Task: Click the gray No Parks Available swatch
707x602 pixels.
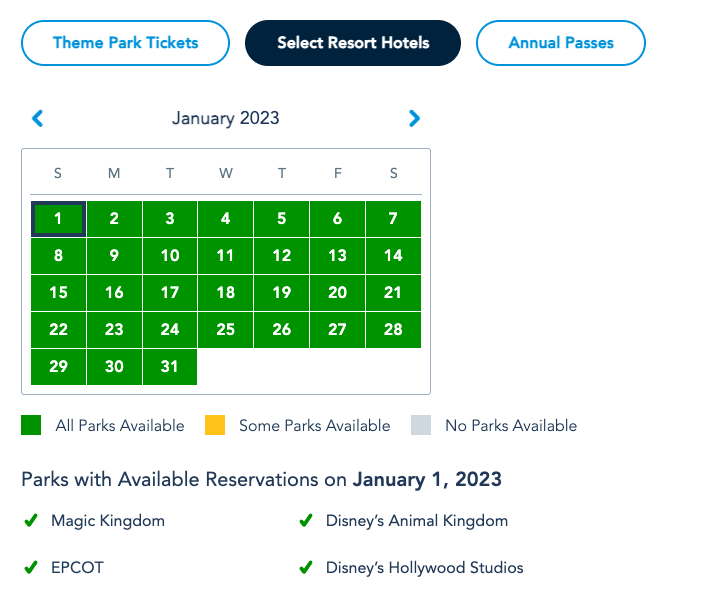Action: tap(421, 426)
